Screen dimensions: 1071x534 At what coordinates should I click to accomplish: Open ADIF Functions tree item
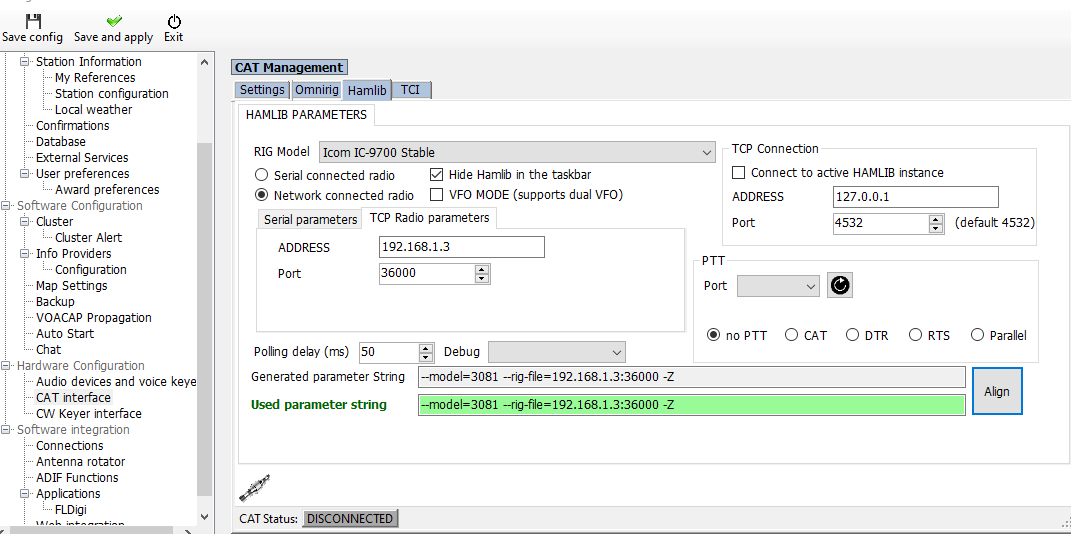[77, 477]
